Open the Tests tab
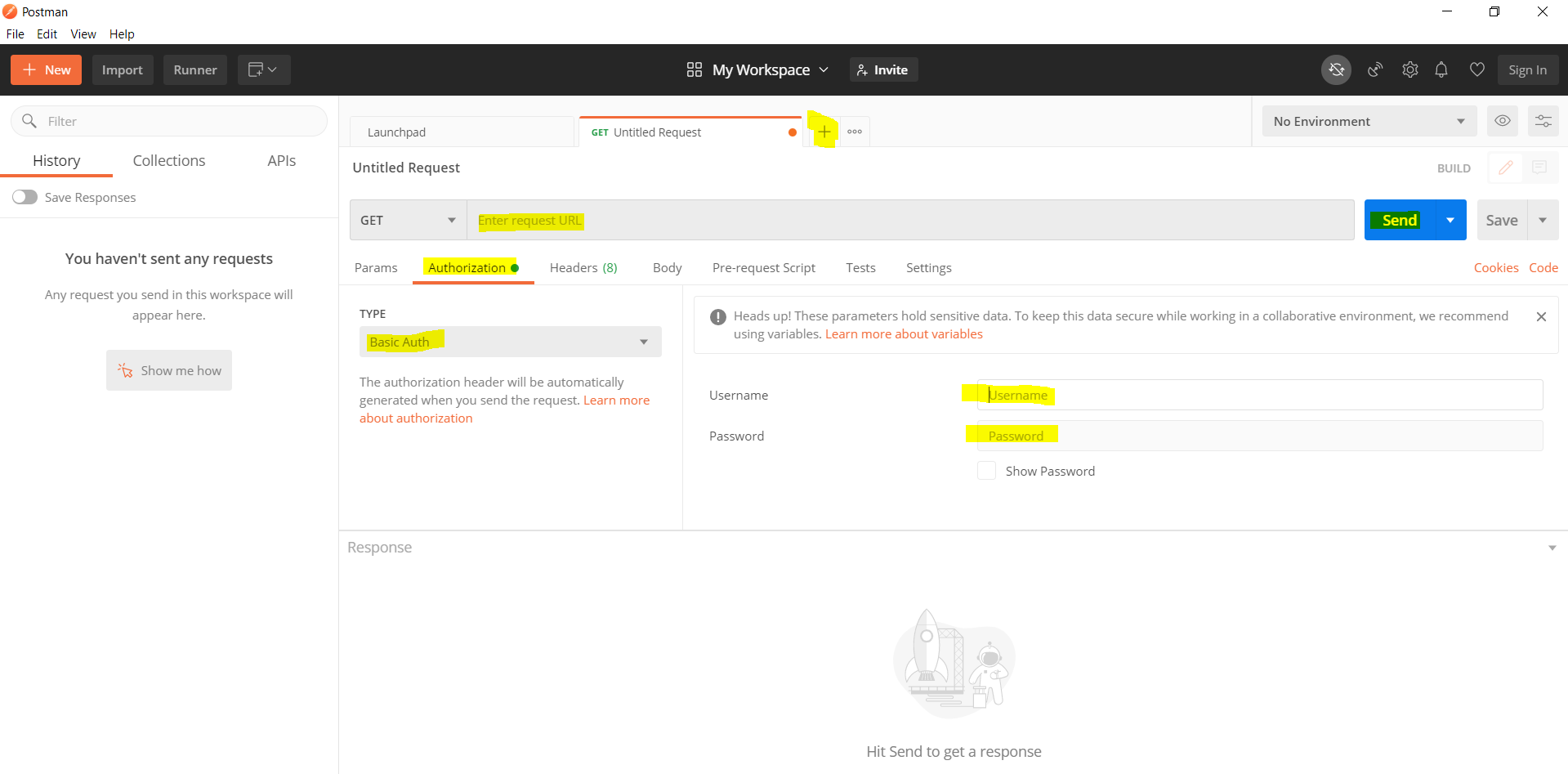The image size is (1568, 774). coord(860,268)
